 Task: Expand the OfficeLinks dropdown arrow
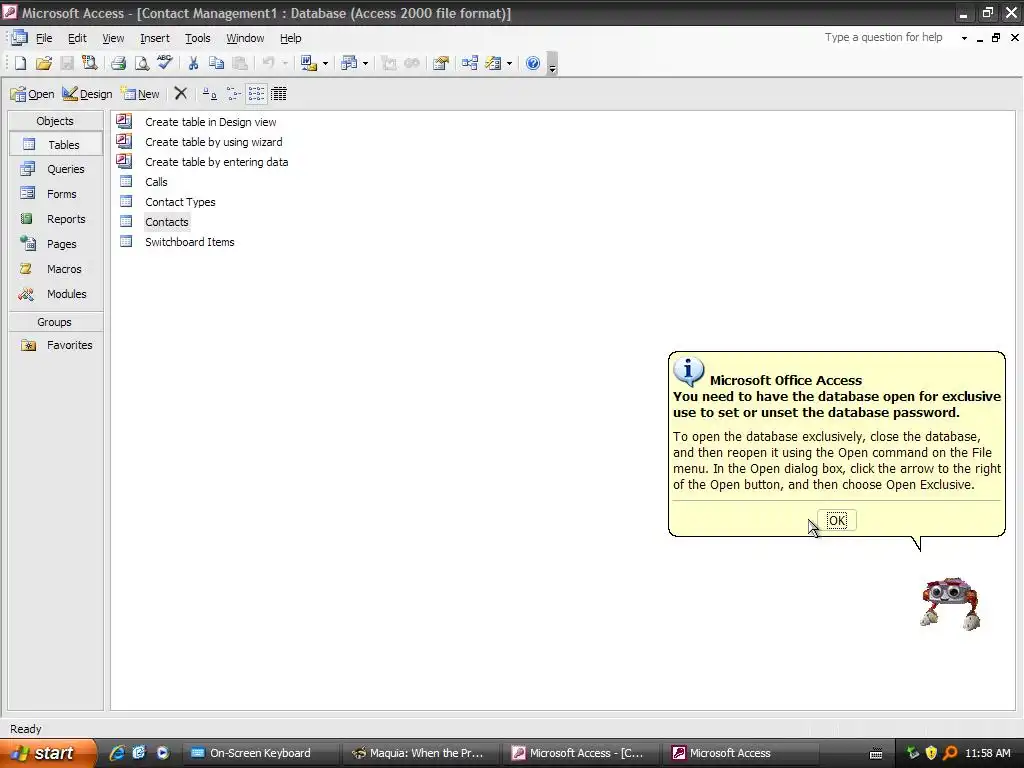(x=325, y=63)
